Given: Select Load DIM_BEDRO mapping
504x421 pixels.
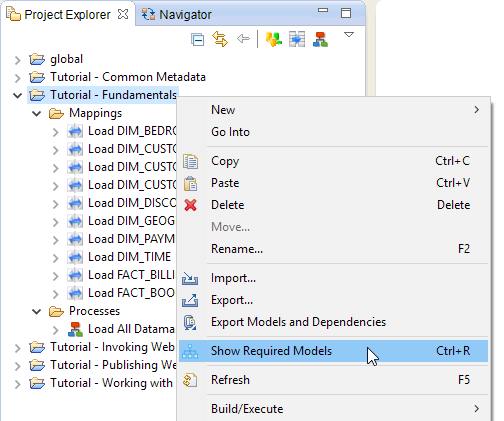Looking at the screenshot, I should 132,131.
